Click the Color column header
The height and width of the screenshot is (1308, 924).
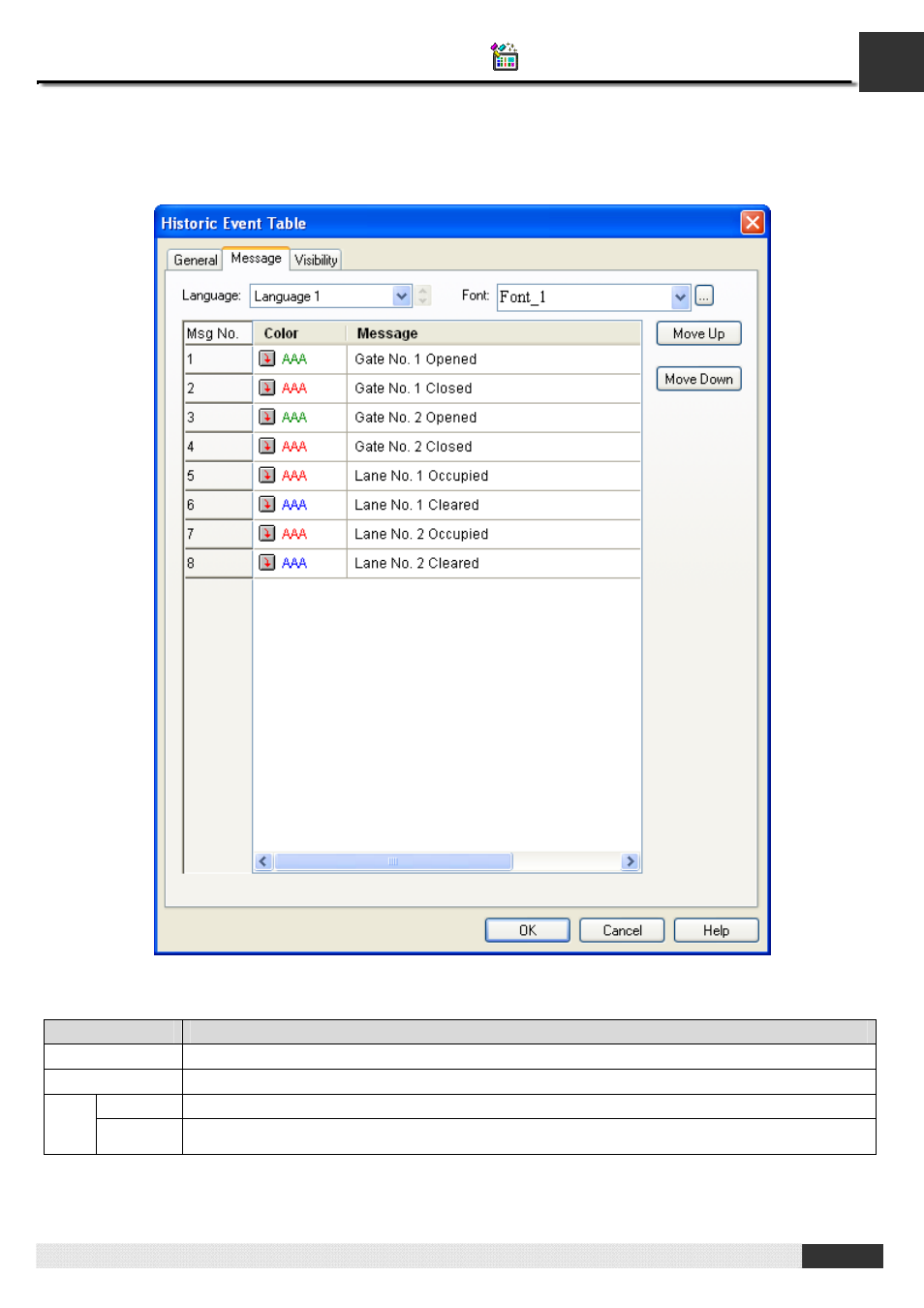(299, 333)
